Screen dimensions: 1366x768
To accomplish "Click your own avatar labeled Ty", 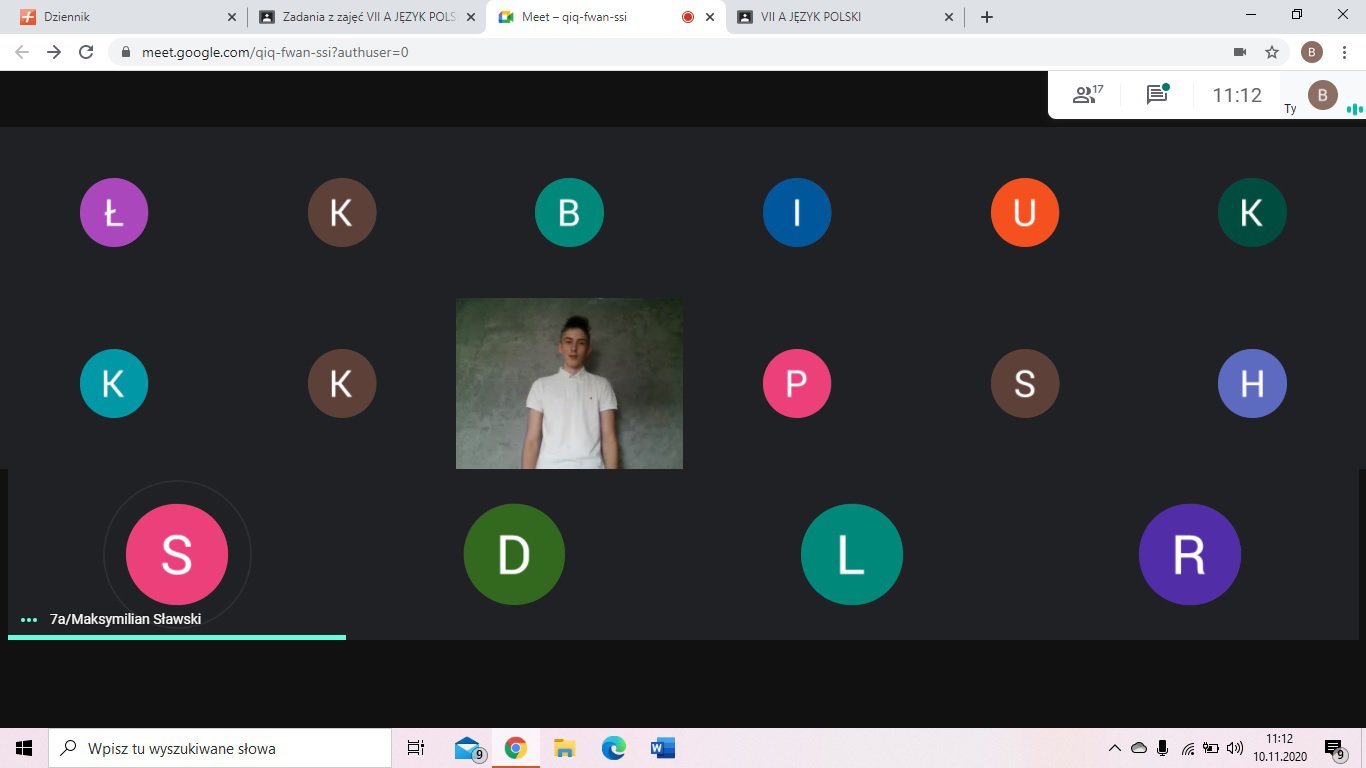I will click(x=1323, y=95).
